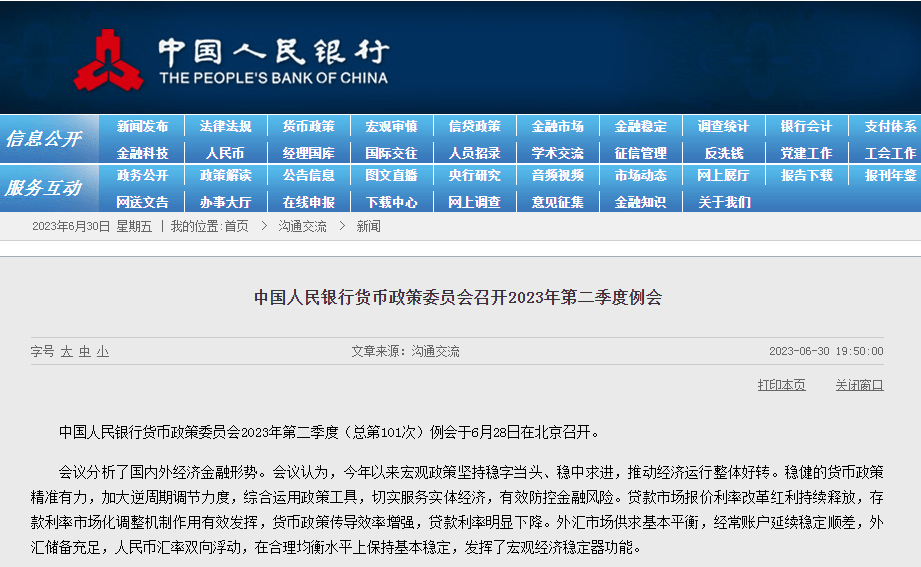Image resolution: width=921 pixels, height=567 pixels.
Task: Open 信贷政策 menu item
Action: point(475,126)
